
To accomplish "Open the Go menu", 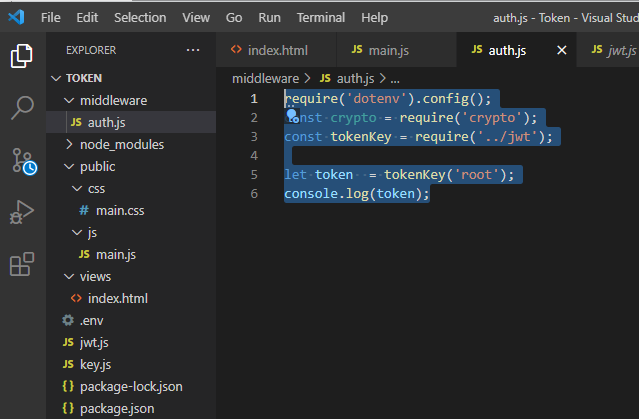I will [234, 18].
